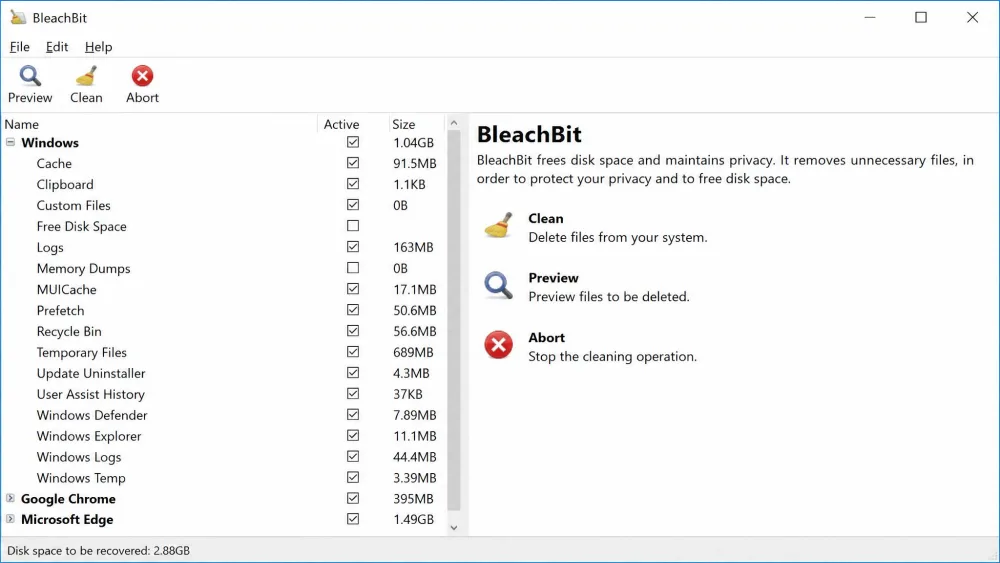This screenshot has width=1000, height=563.
Task: Select the MUICache row label
Action: tap(66, 289)
